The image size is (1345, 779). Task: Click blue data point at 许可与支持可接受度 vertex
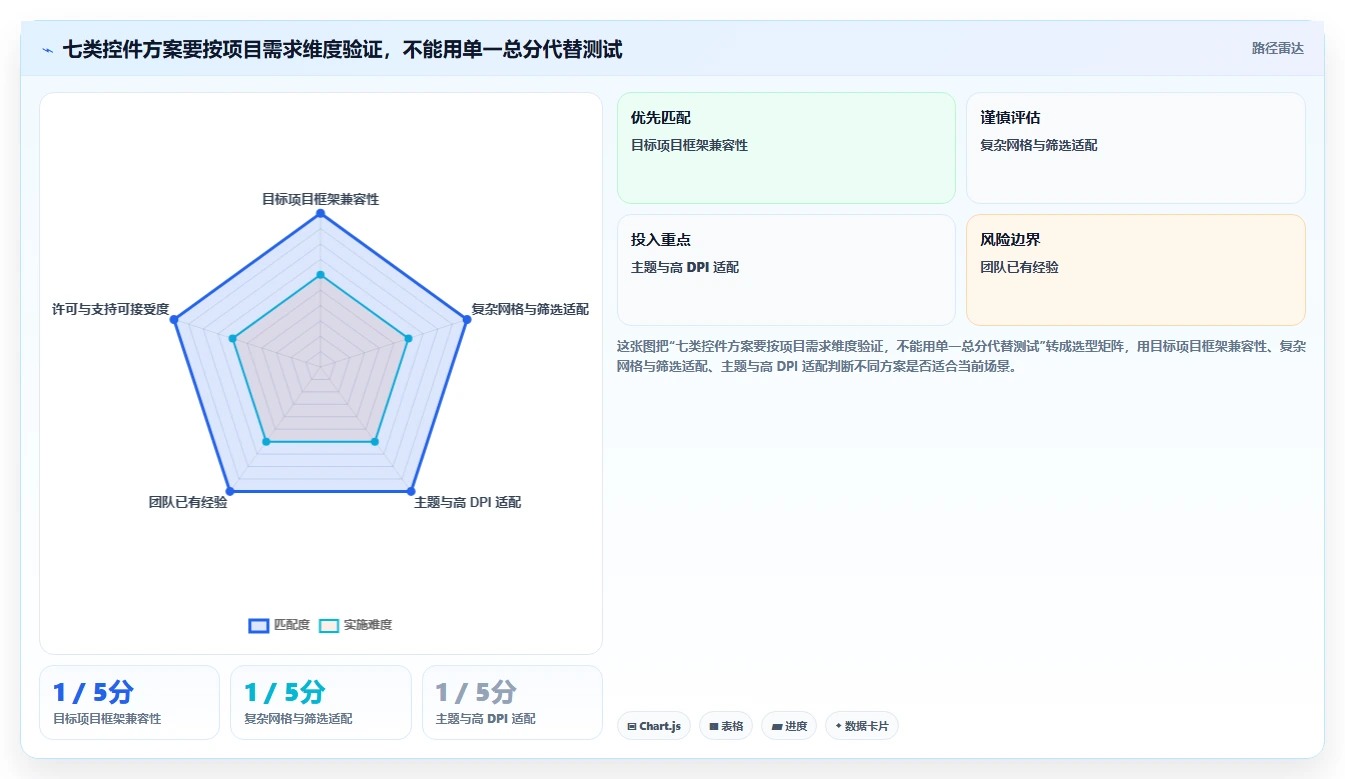pyautogui.click(x=174, y=320)
